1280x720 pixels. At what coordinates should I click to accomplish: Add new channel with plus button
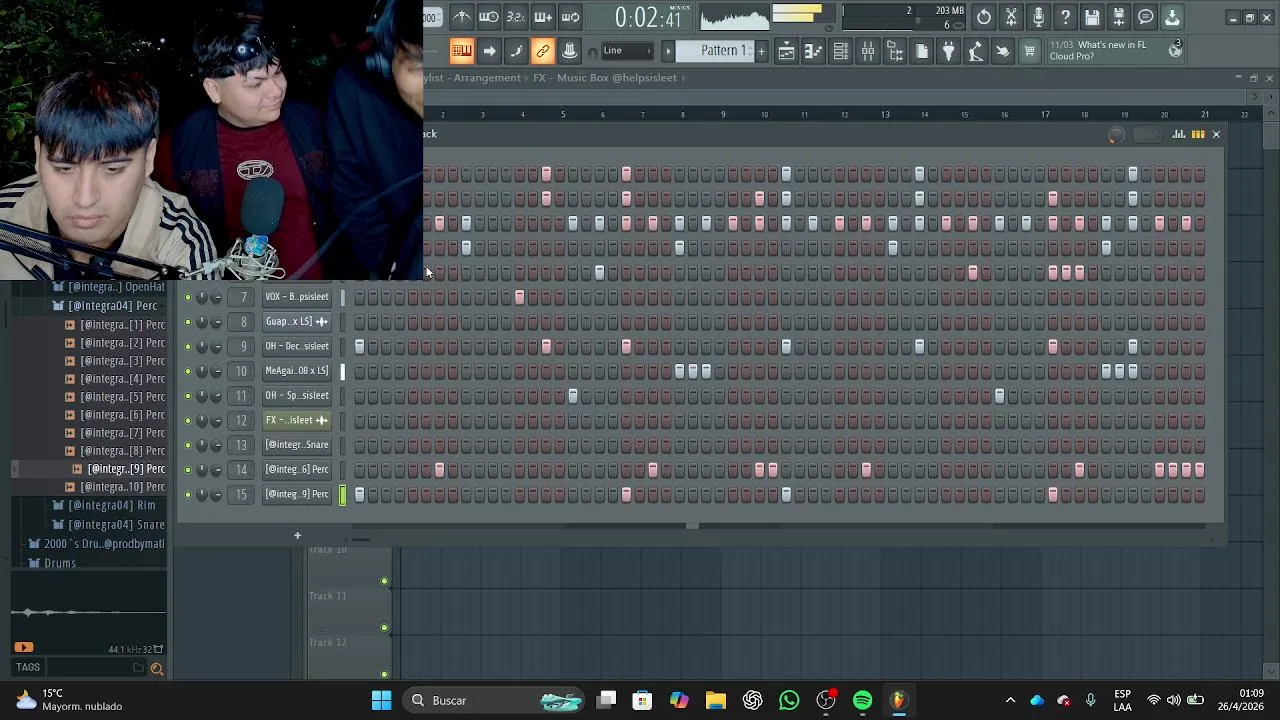point(297,535)
